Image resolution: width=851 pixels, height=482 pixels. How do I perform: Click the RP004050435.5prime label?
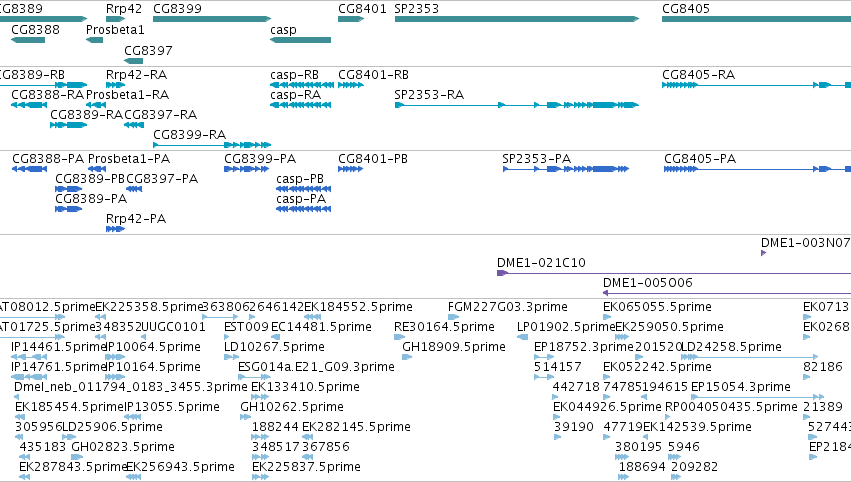point(732,407)
